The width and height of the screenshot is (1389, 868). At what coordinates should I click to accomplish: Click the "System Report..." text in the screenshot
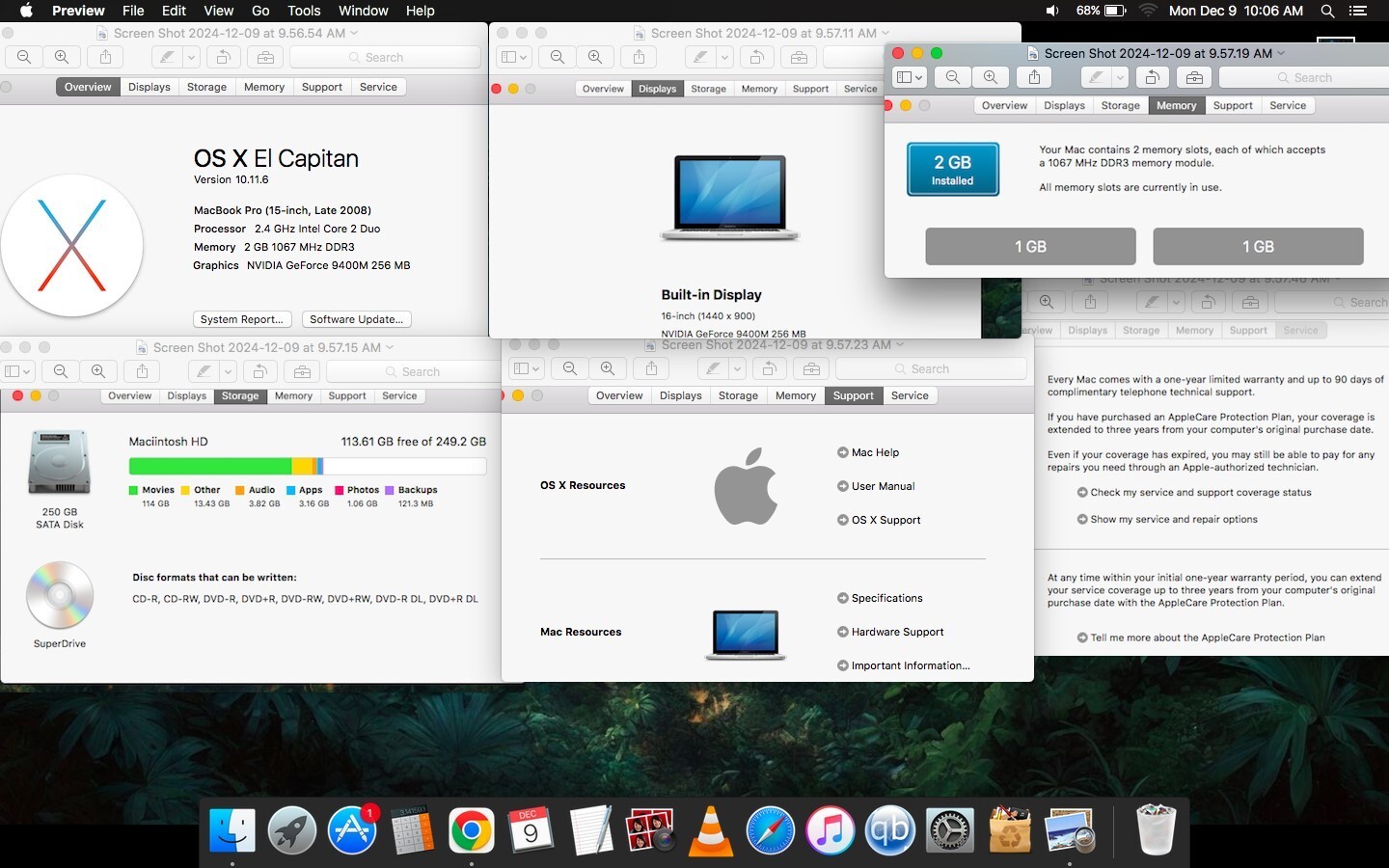tap(241, 319)
